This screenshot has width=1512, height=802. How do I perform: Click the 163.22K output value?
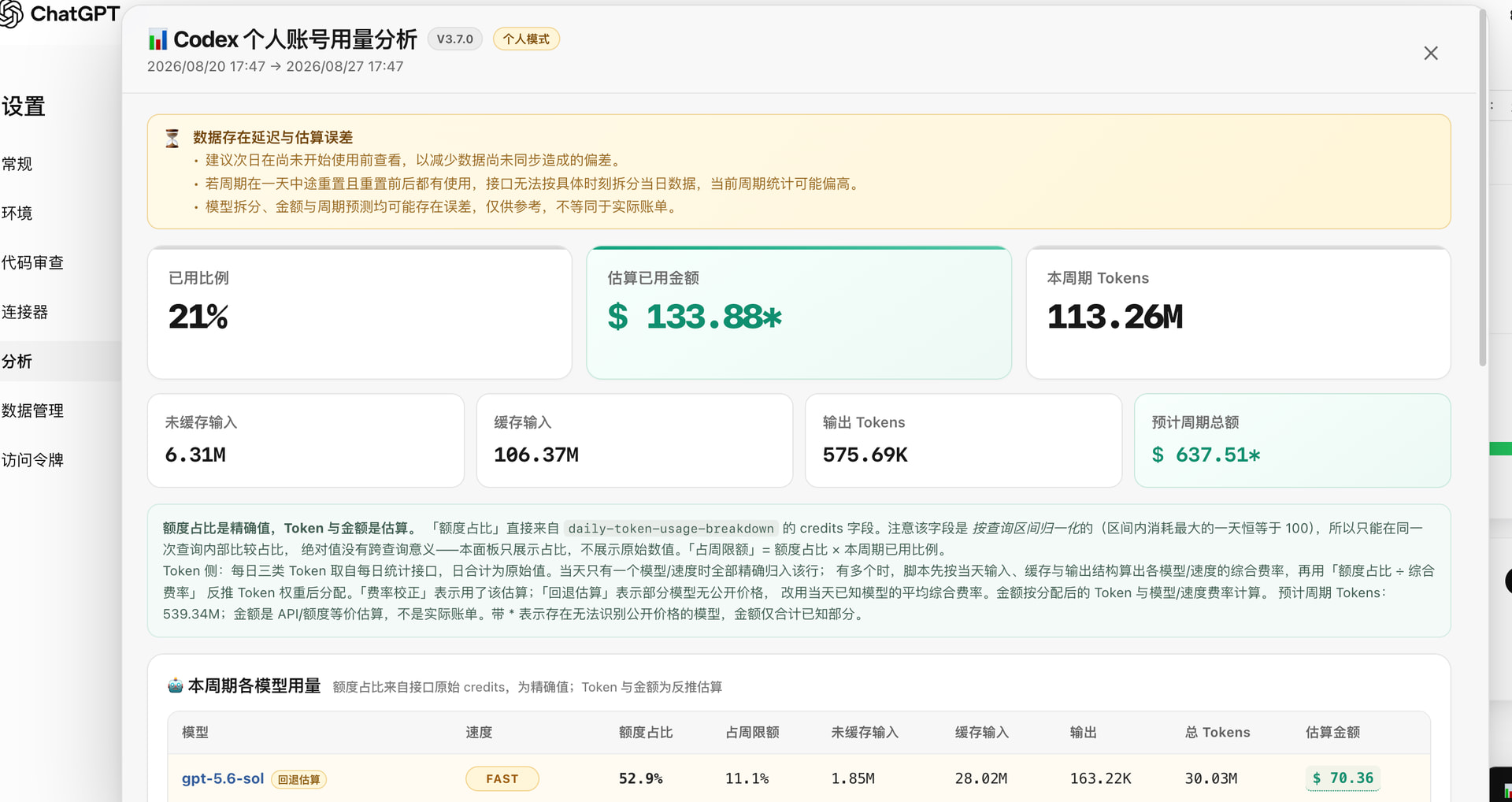(1101, 778)
